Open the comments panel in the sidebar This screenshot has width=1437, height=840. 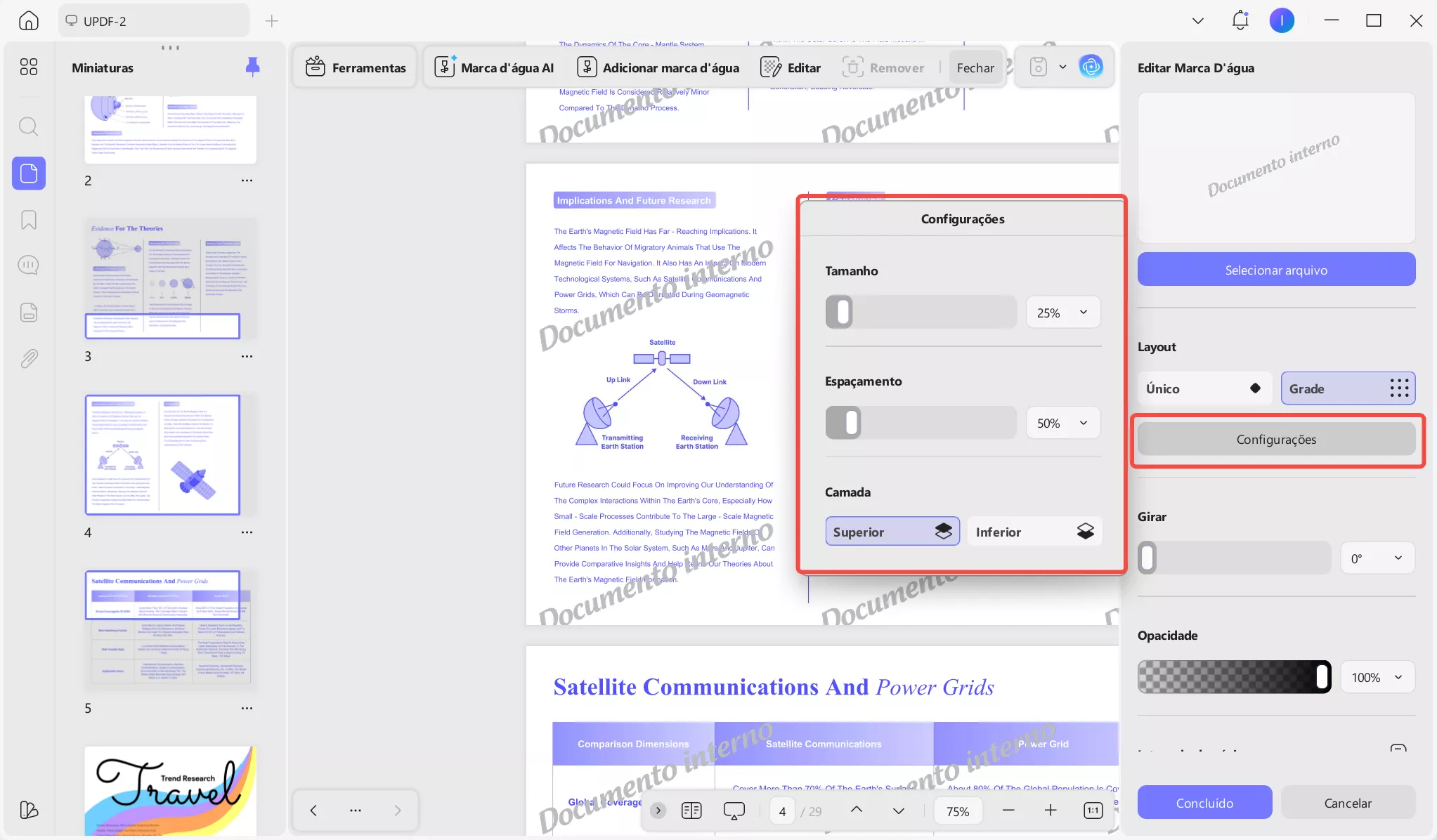[29, 265]
